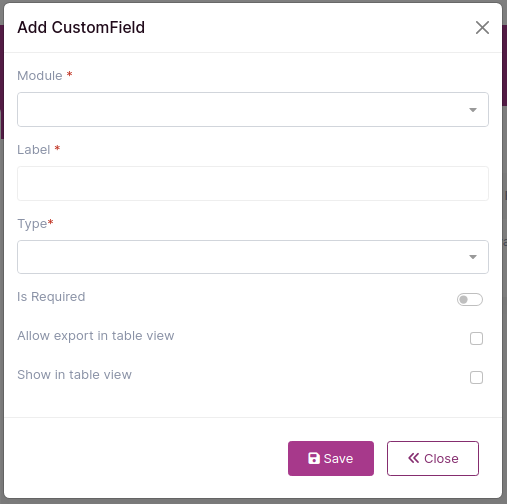Viewport: 507px width, 504px height.
Task: Click the Type field label
Action: [x=32, y=224]
